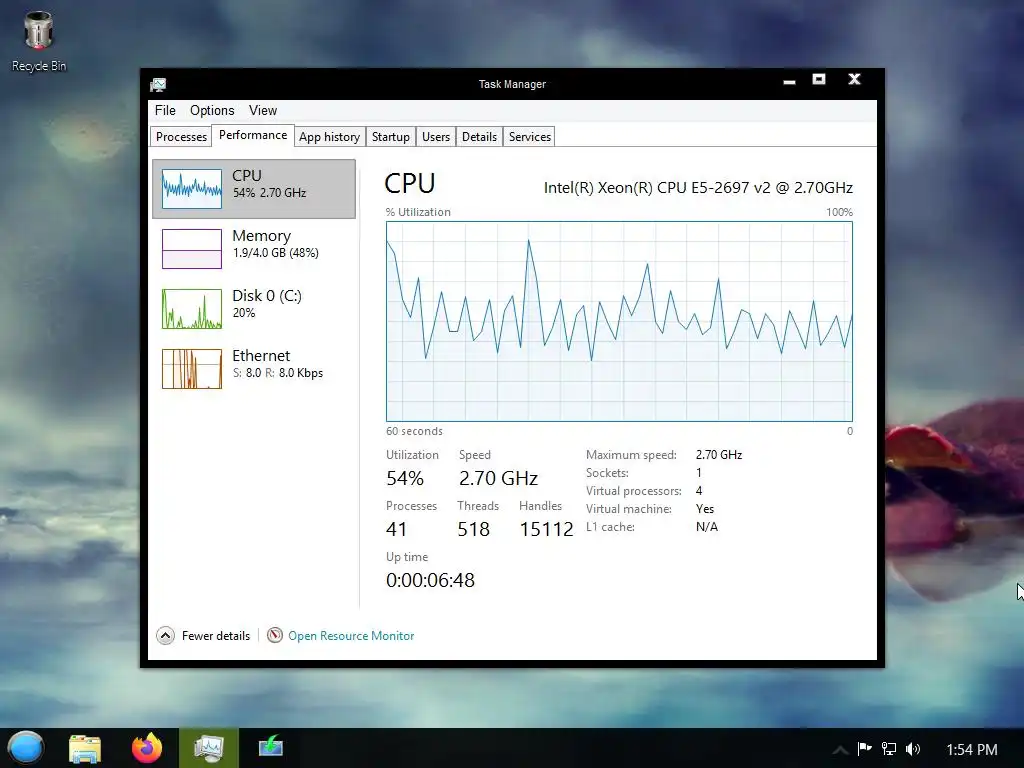Open File Explorer from the taskbar
The image size is (1024, 768).
(x=85, y=748)
